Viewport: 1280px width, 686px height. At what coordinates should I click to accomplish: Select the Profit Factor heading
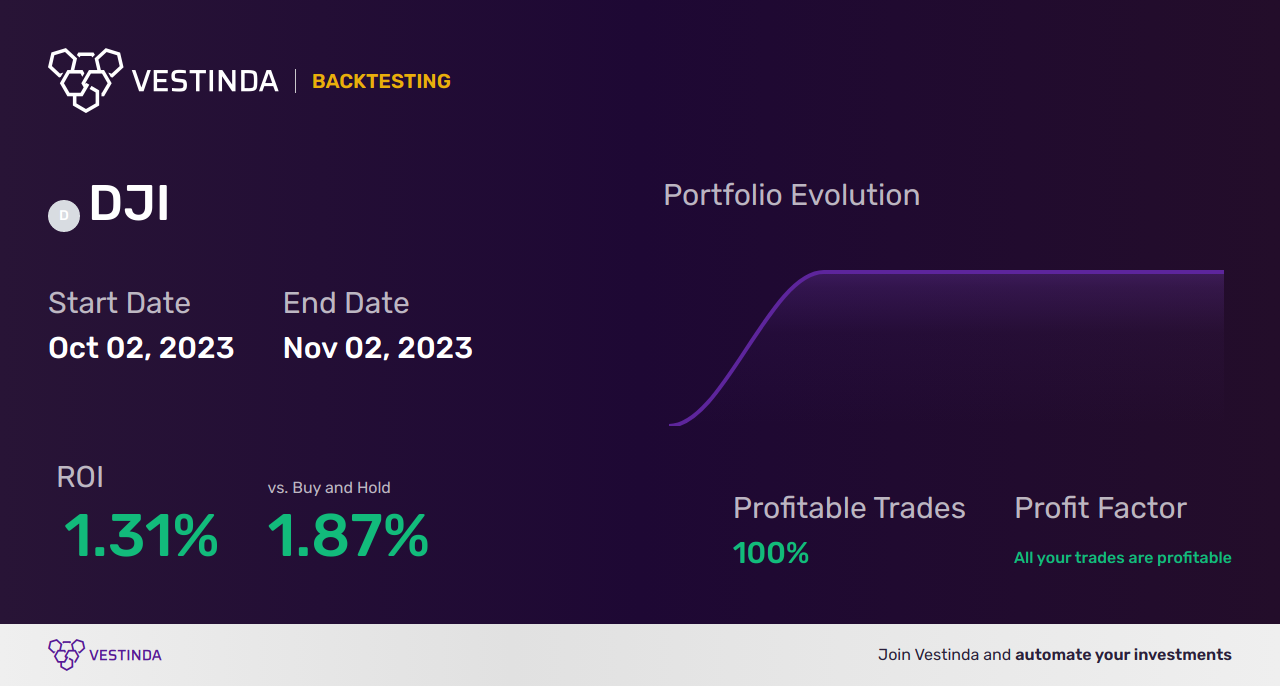[x=1100, y=508]
